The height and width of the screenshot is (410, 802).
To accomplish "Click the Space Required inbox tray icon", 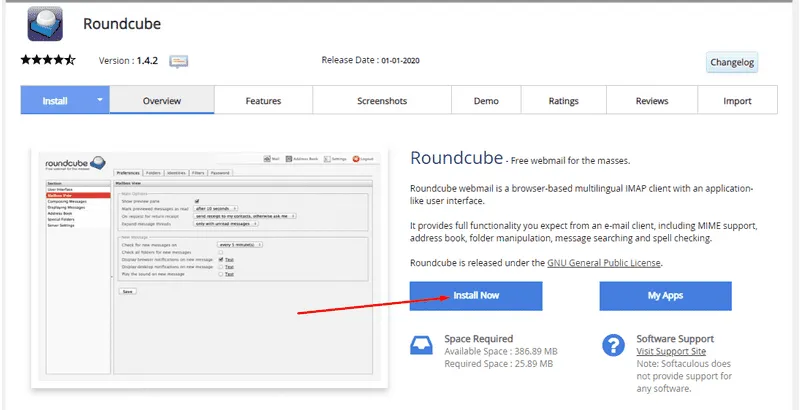I will [422, 346].
